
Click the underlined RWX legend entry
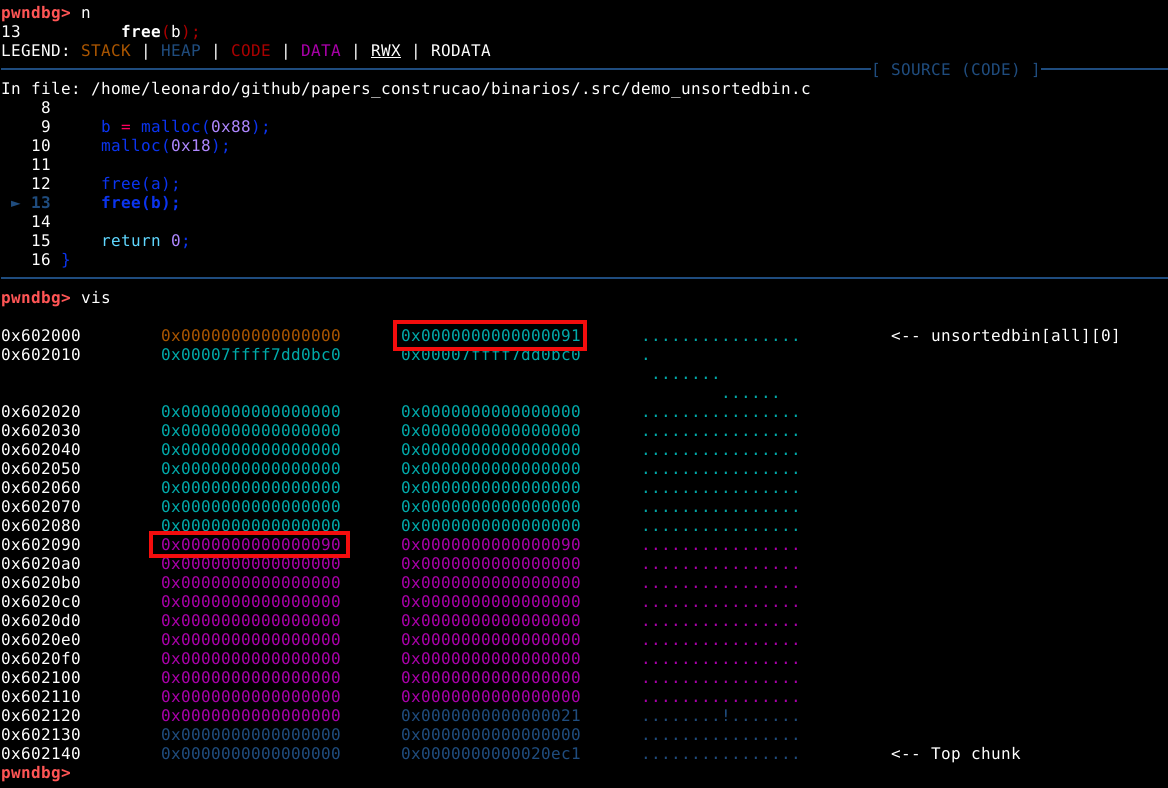385,50
